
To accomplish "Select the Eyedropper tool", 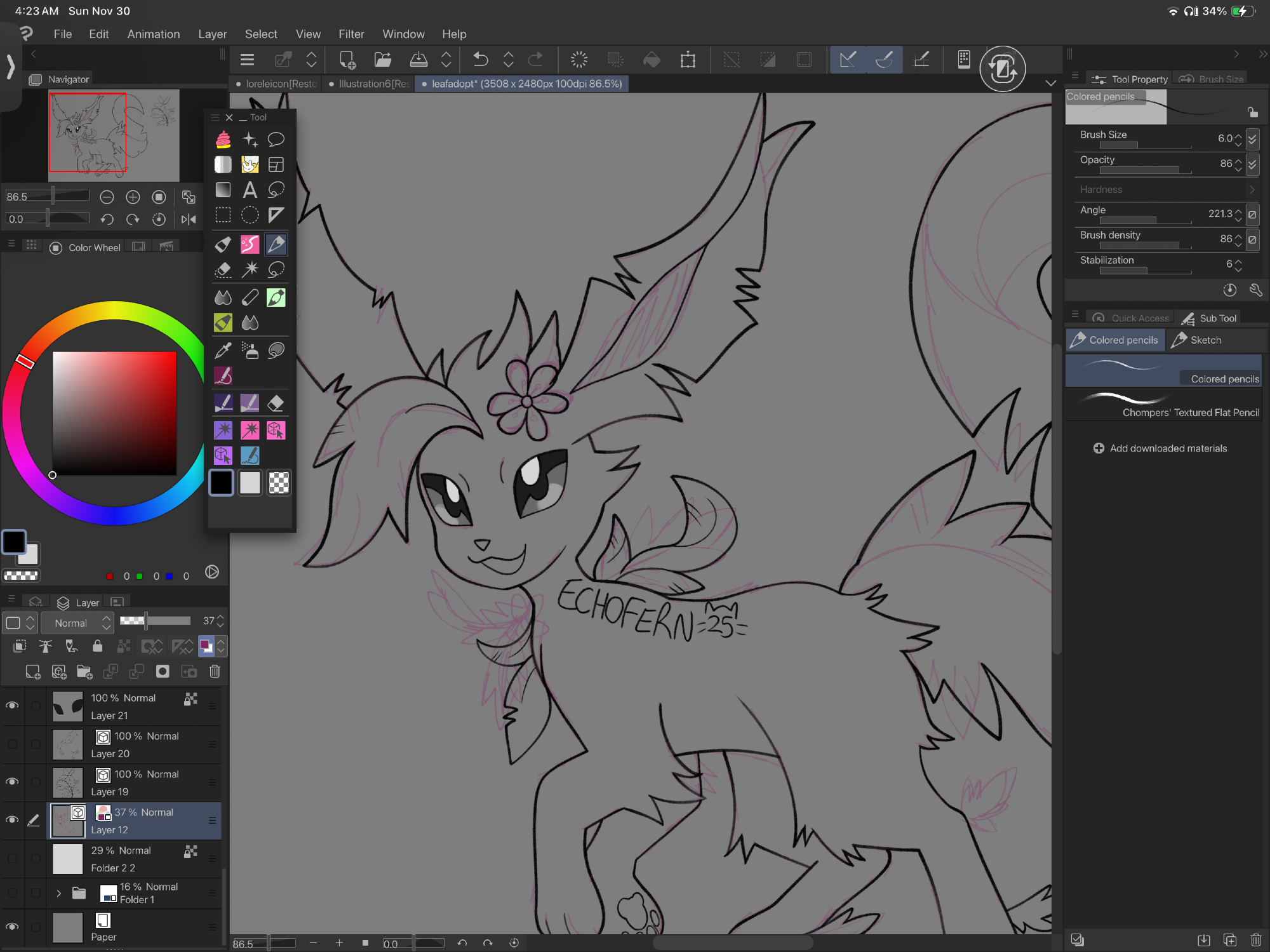I will pos(223,350).
